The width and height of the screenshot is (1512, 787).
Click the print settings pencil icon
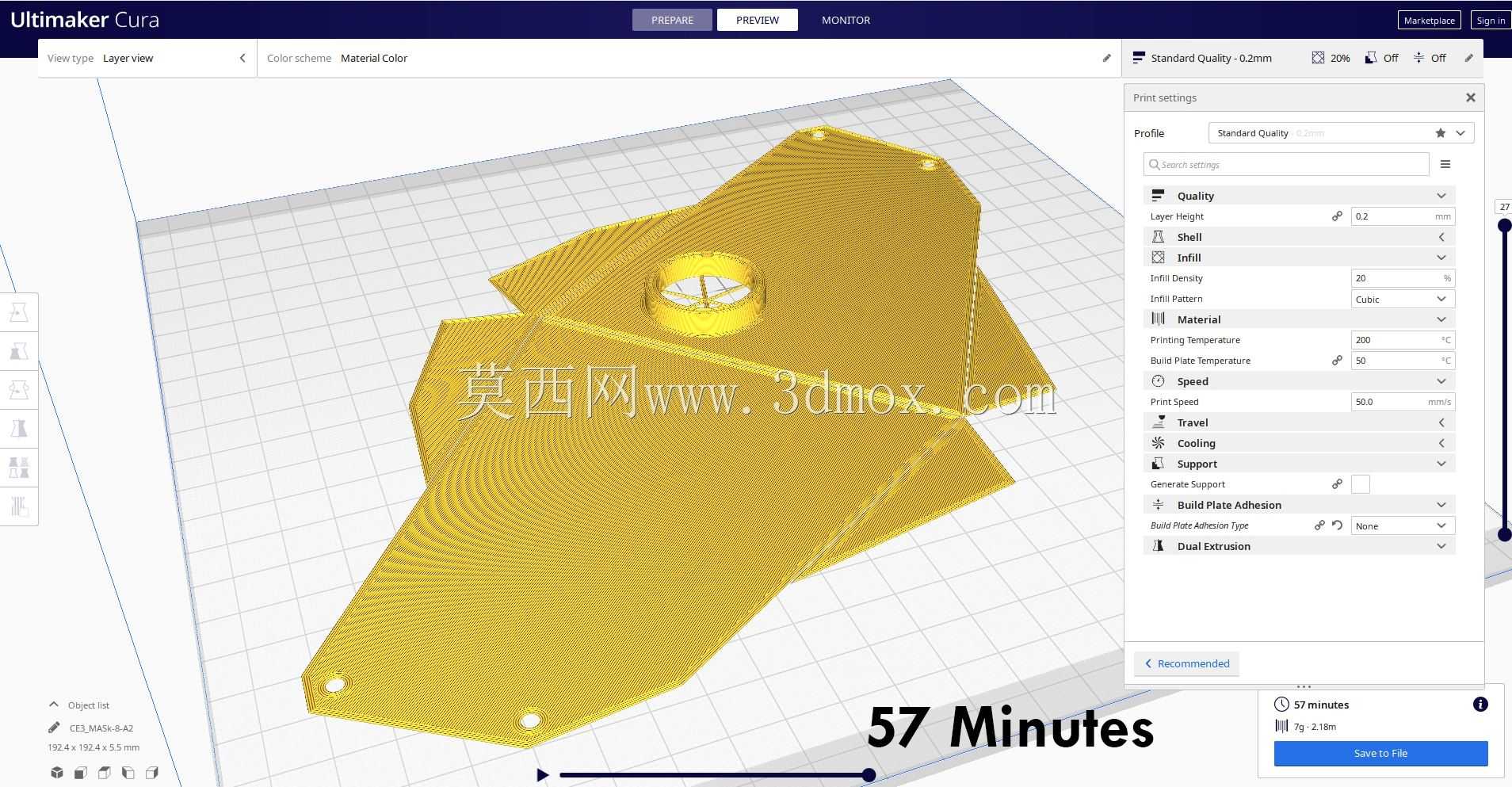[x=1468, y=58]
